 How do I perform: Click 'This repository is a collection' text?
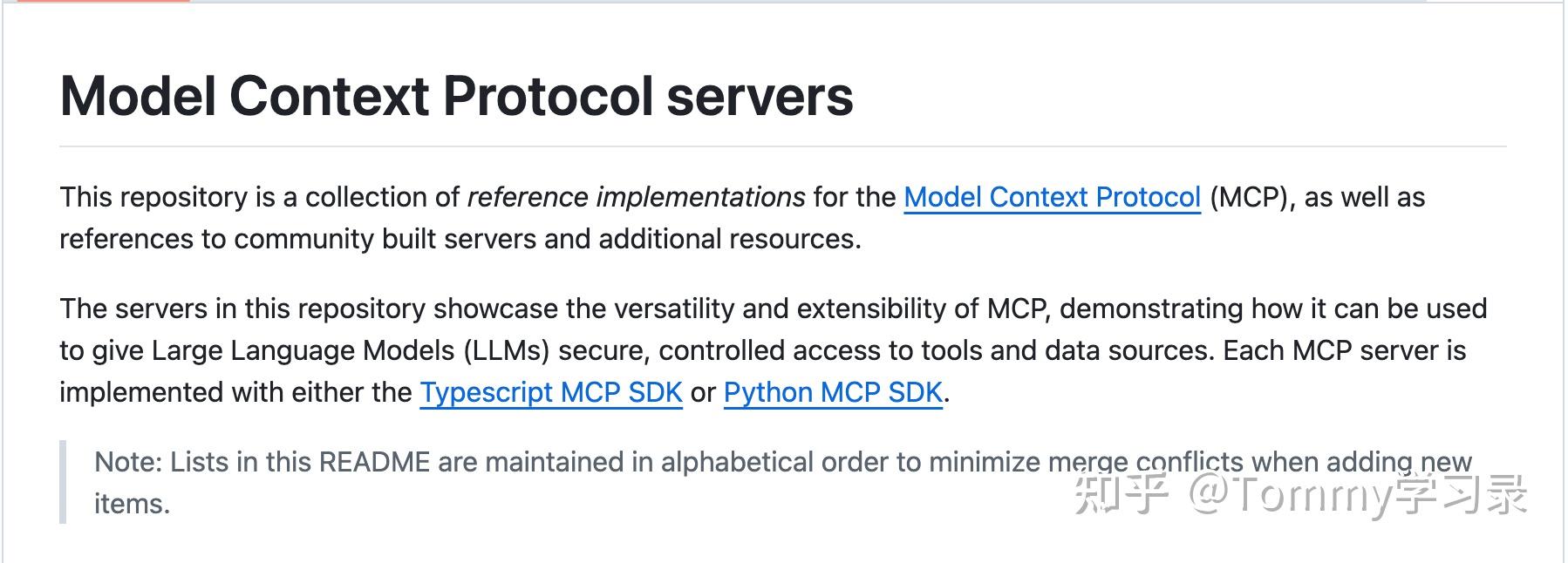259,197
